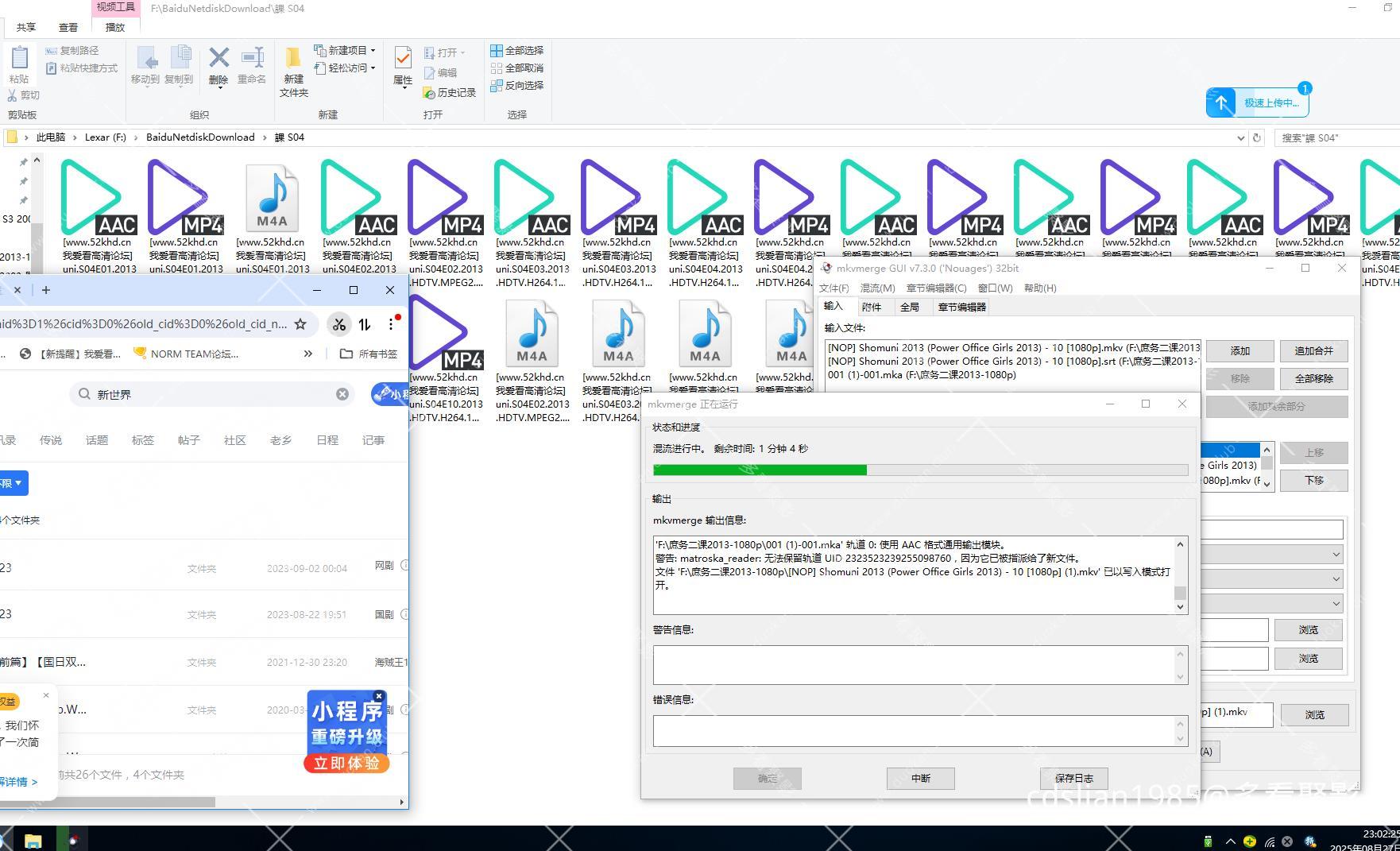Switch to the 查看 ribbon tab
1400x851 pixels.
point(68,27)
